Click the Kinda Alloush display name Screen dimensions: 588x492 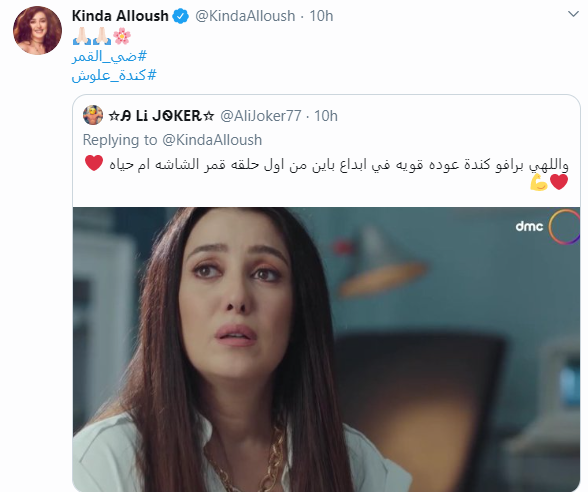pos(120,16)
